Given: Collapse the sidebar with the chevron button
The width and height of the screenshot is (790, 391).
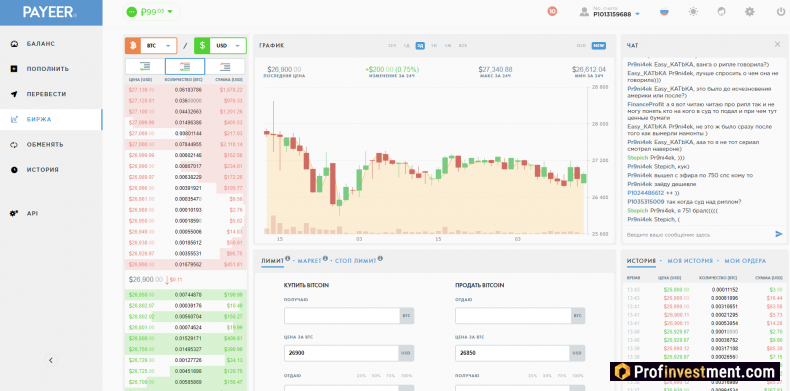Looking at the screenshot, I should pyautogui.click(x=51, y=360).
